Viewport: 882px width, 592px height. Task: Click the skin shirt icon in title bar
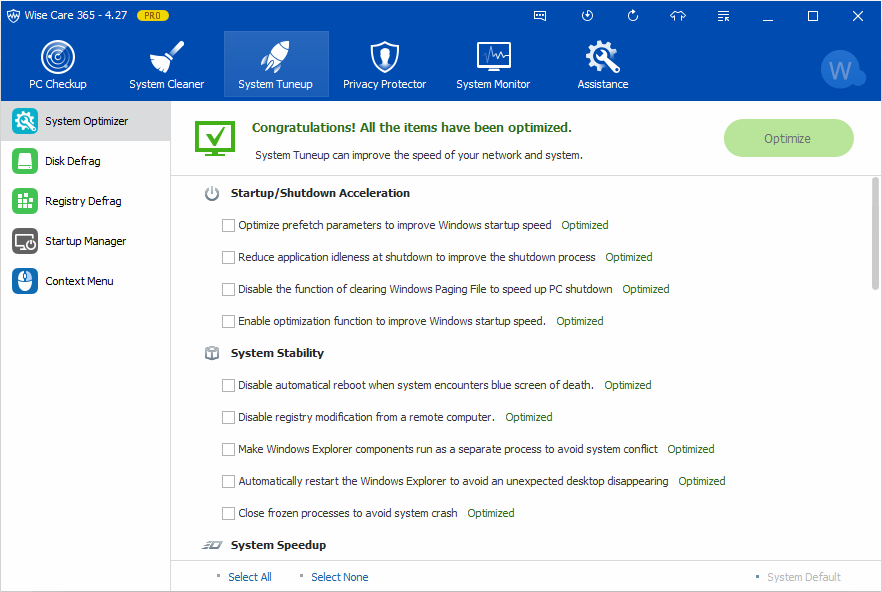678,16
